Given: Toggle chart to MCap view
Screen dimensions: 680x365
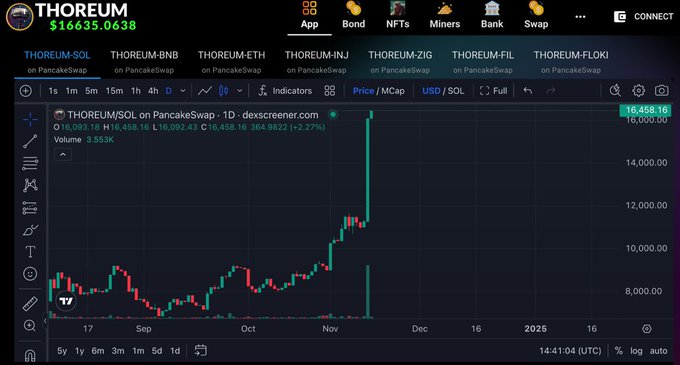Looking at the screenshot, I should tap(393, 91).
